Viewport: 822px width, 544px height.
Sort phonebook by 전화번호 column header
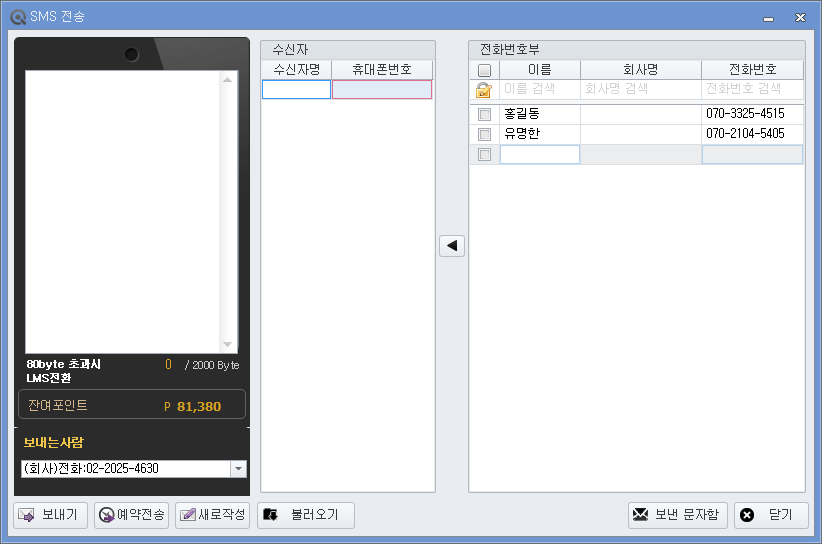tap(752, 70)
